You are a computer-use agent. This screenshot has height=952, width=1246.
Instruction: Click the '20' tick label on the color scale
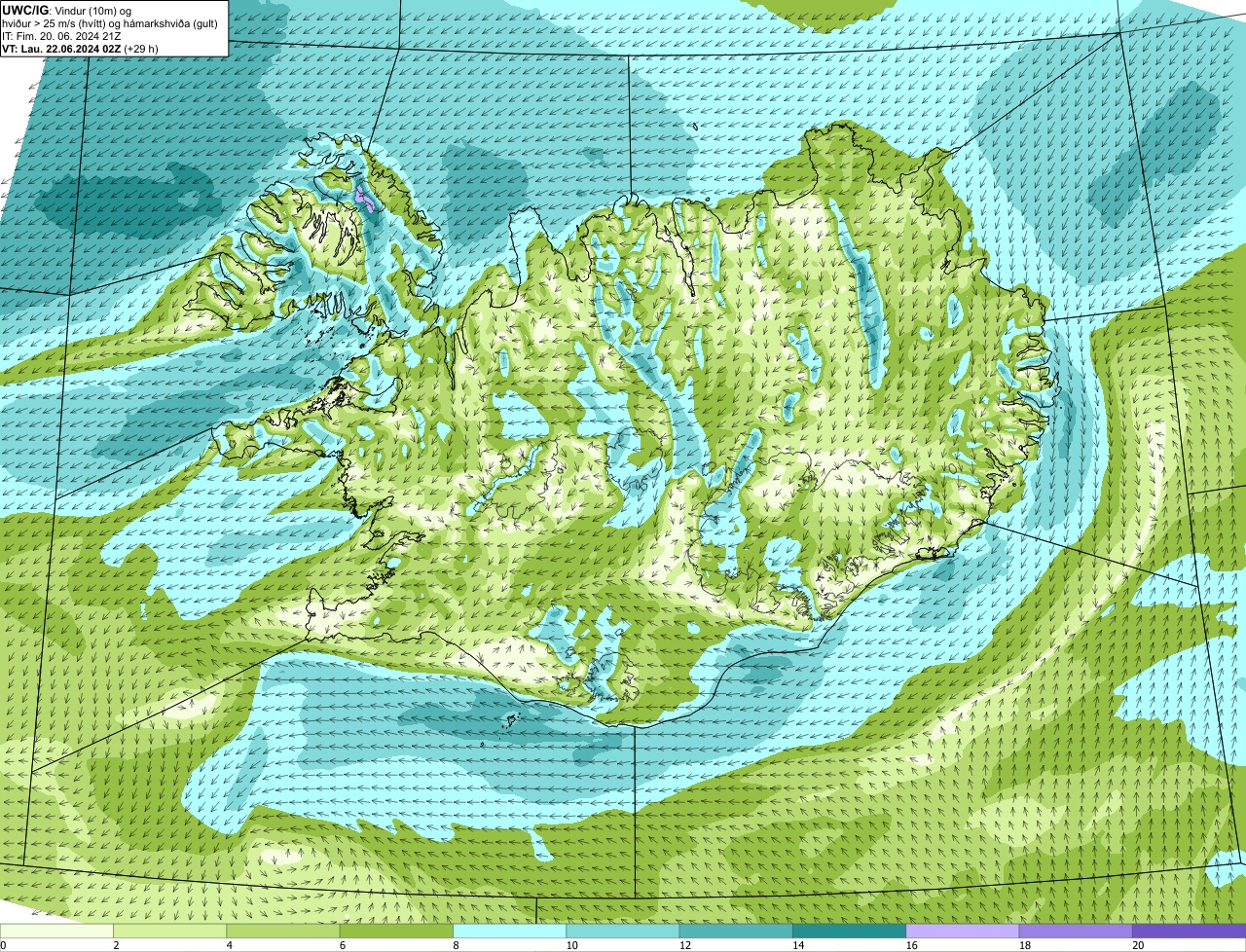pos(1138,945)
